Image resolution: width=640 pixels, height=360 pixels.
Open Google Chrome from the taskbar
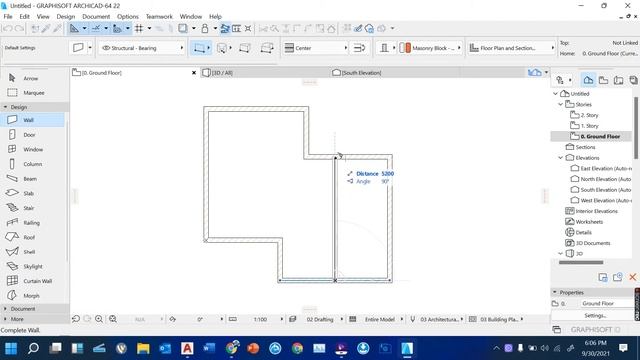[297, 348]
